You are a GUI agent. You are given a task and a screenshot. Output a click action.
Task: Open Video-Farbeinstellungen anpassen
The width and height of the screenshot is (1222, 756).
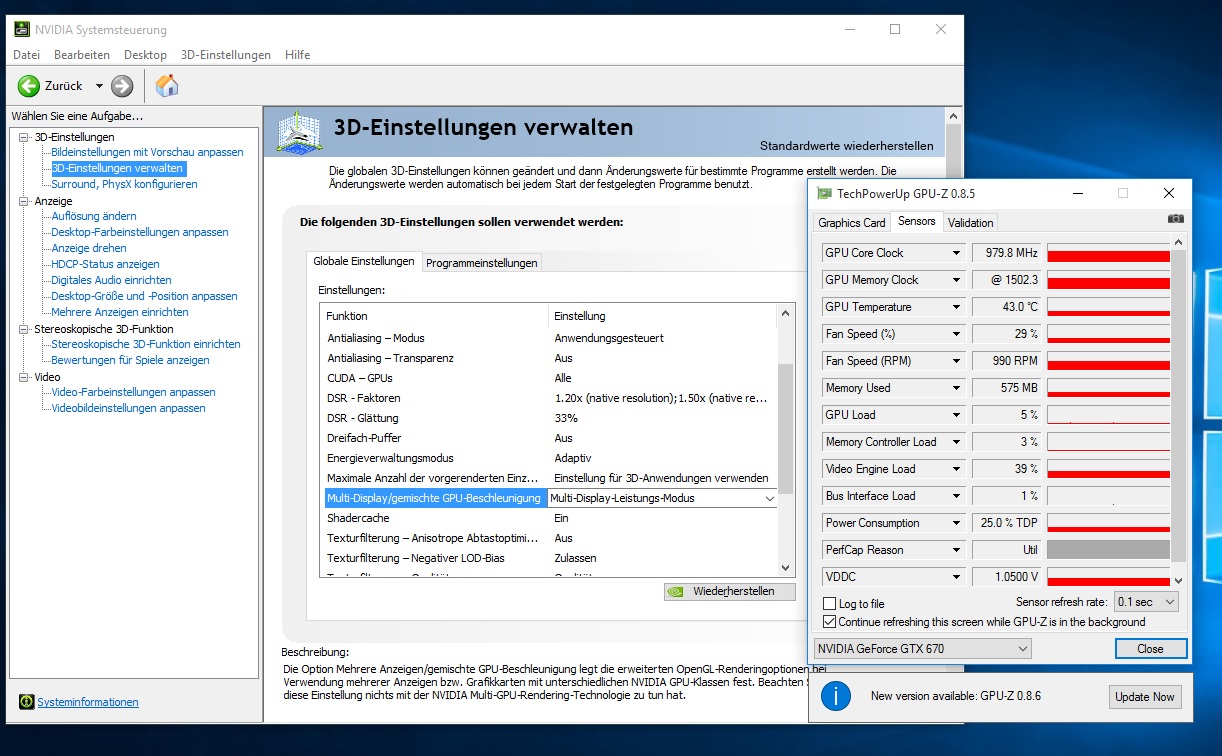(133, 392)
